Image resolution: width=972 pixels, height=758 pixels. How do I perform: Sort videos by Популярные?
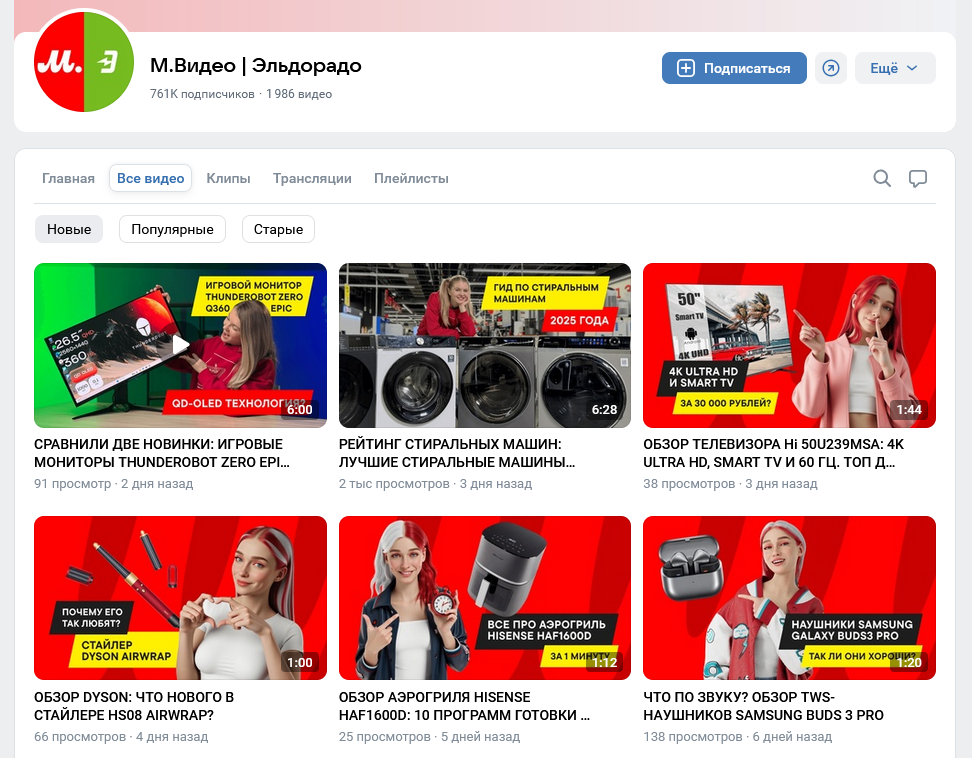pyautogui.click(x=172, y=229)
